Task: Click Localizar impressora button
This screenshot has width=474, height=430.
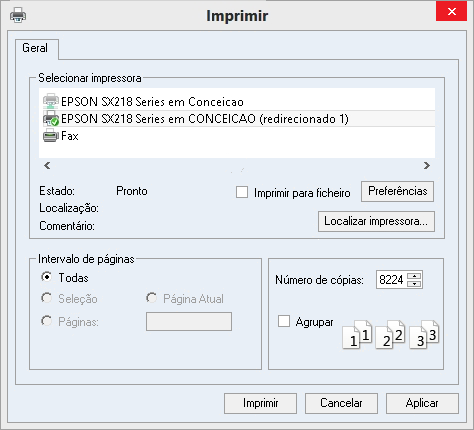Action: (376, 221)
